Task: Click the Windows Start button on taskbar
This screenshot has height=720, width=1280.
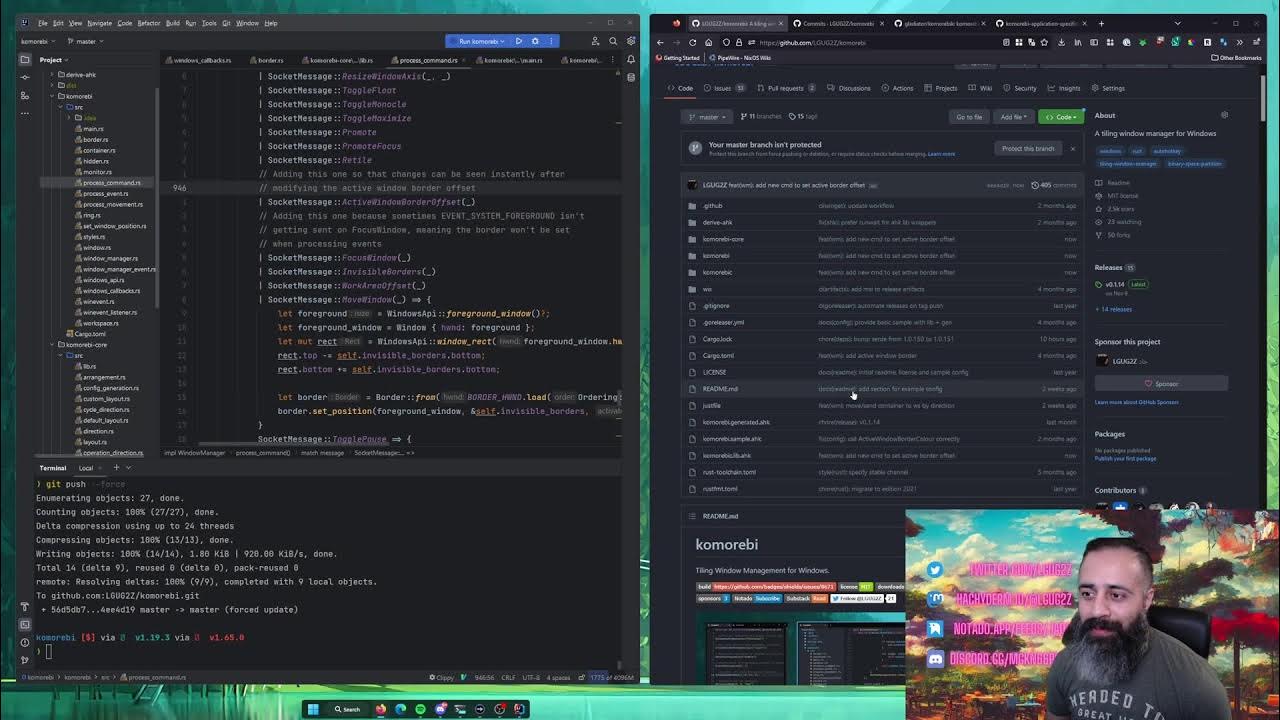Action: [x=313, y=709]
